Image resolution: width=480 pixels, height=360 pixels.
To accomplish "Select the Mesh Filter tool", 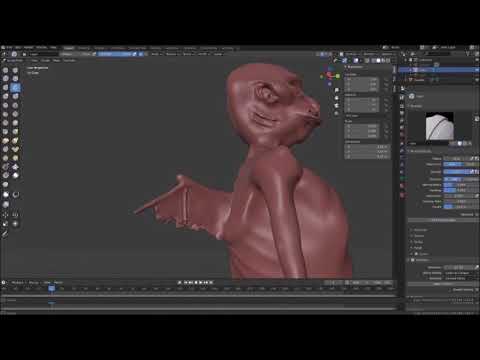I will click(6, 205).
